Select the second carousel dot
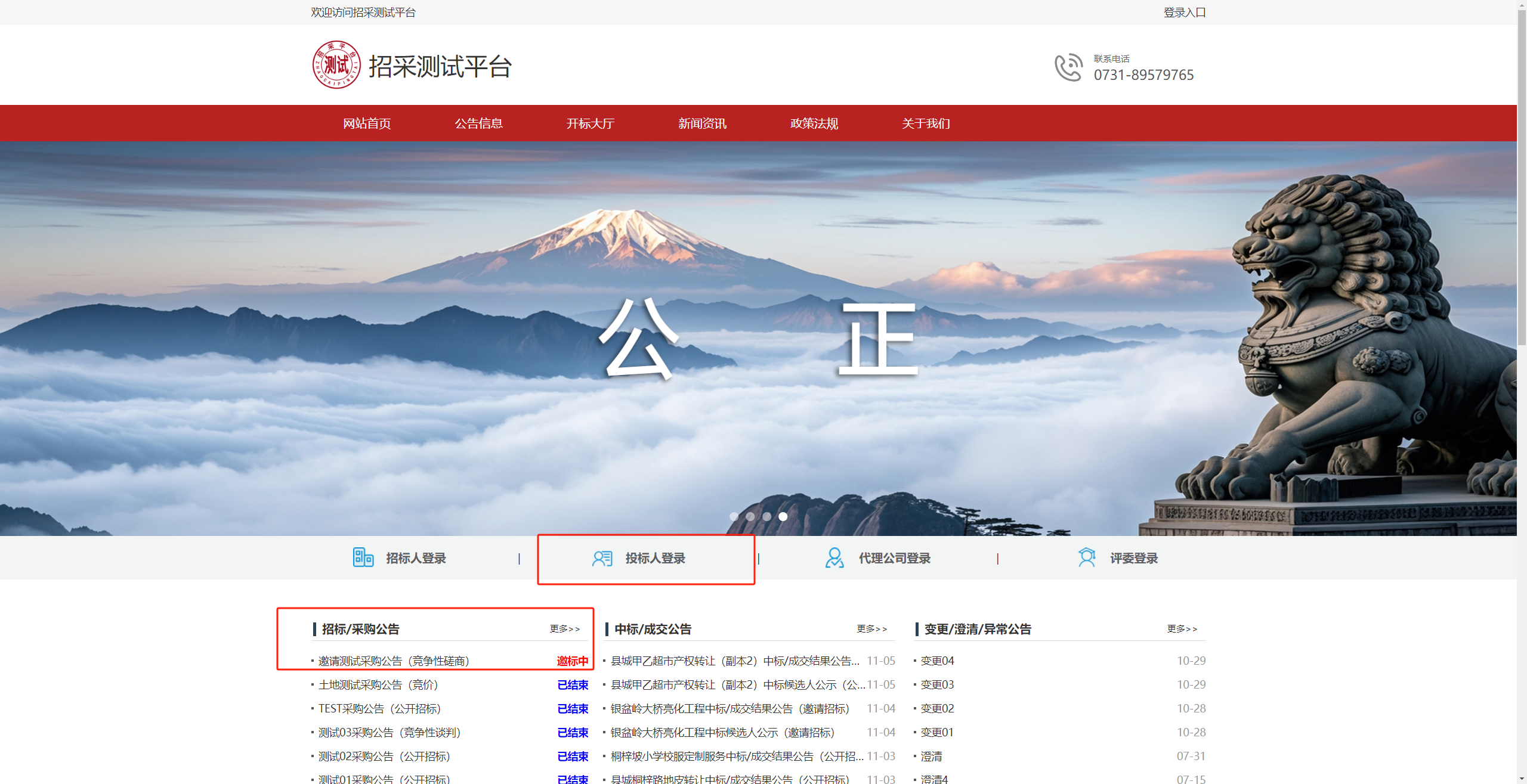 tap(750, 516)
